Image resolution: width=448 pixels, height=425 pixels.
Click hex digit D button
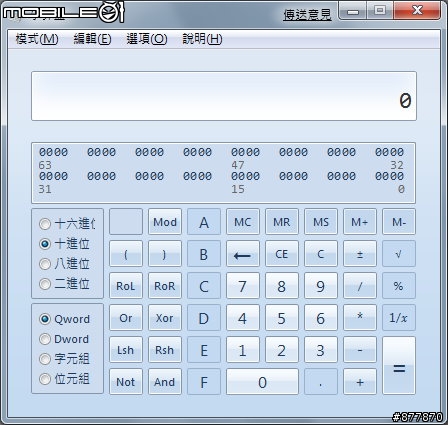204,318
